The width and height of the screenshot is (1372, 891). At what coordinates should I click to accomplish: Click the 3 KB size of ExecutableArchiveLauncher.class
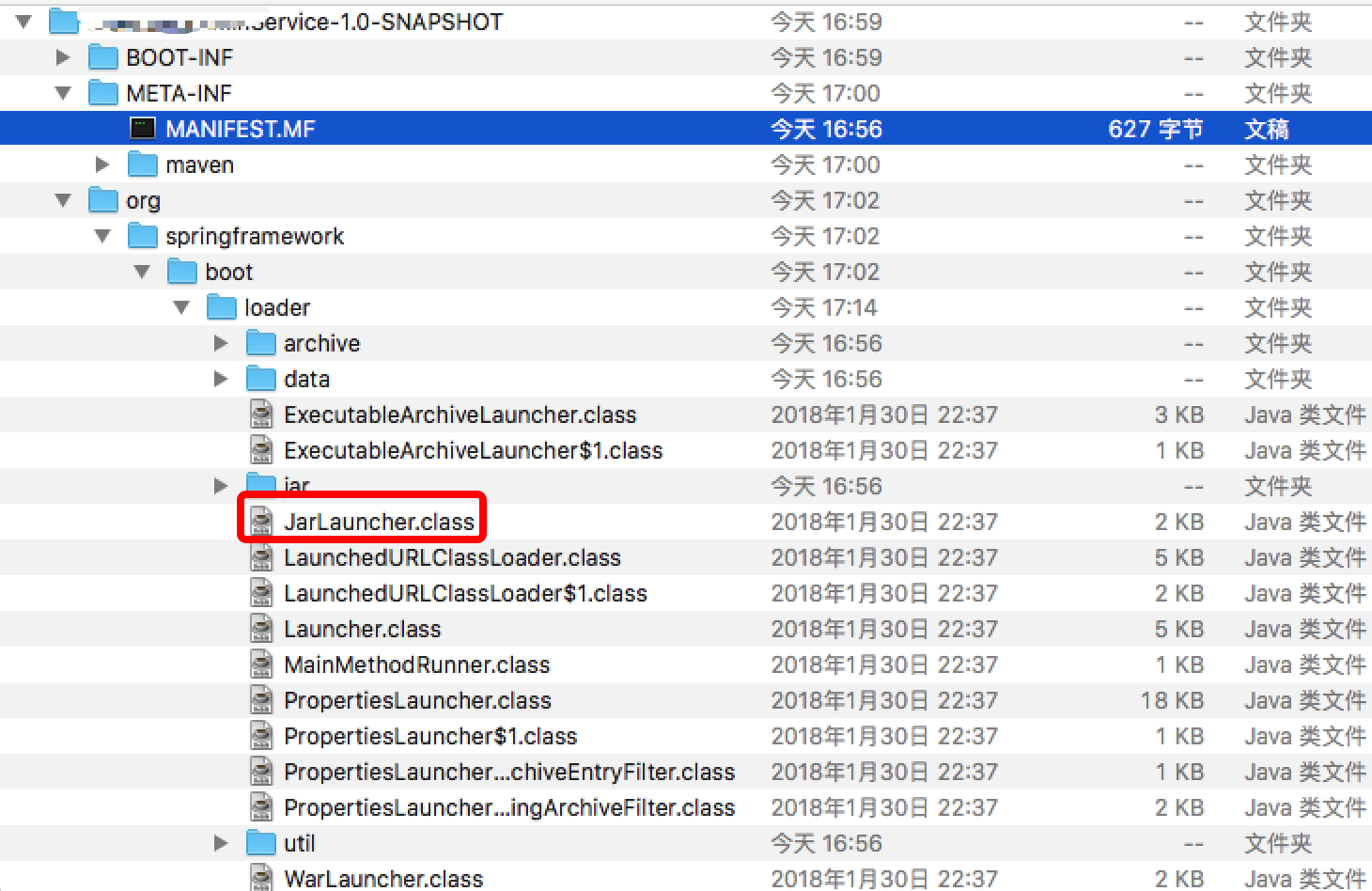point(1178,414)
